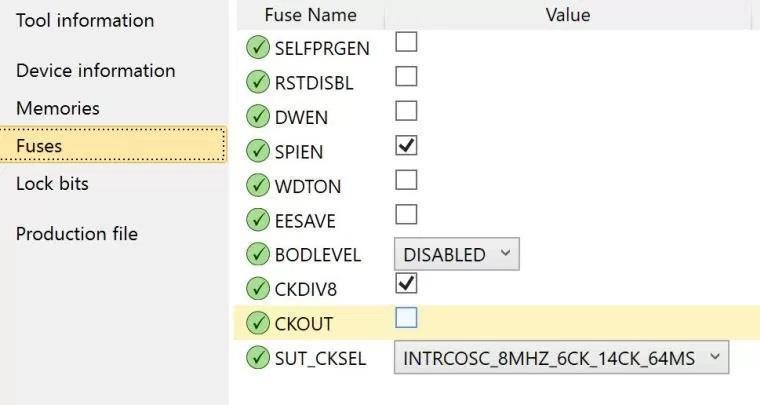This screenshot has height=405, width=760.
Task: Switch to the Lock bits page
Action: click(x=52, y=184)
